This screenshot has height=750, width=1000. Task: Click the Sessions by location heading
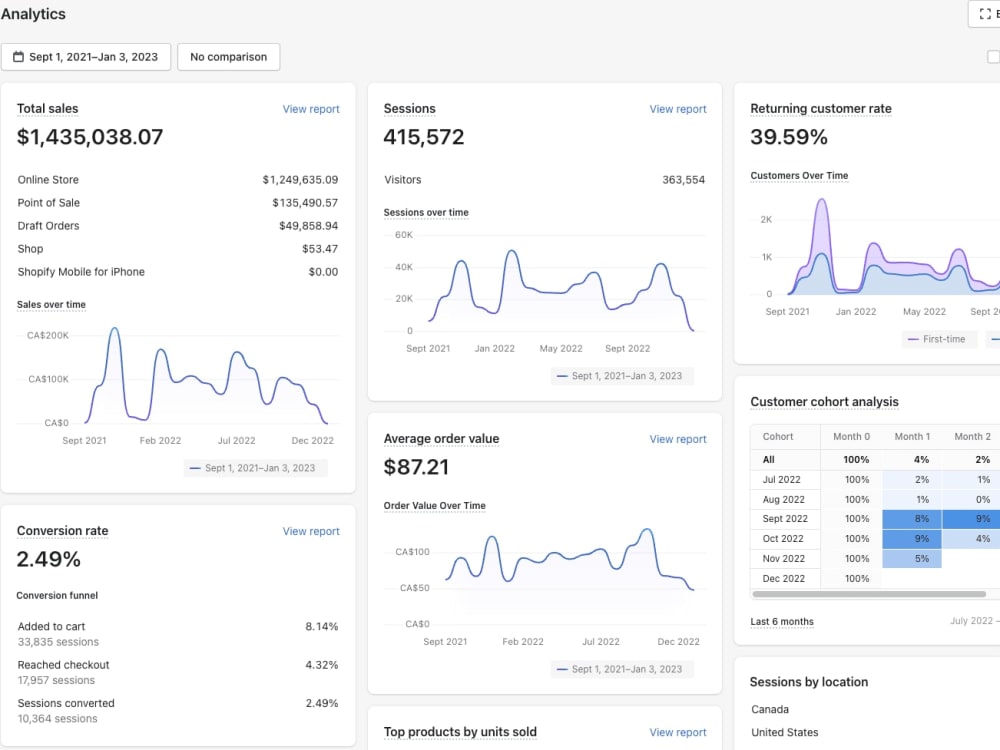pyautogui.click(x=809, y=682)
